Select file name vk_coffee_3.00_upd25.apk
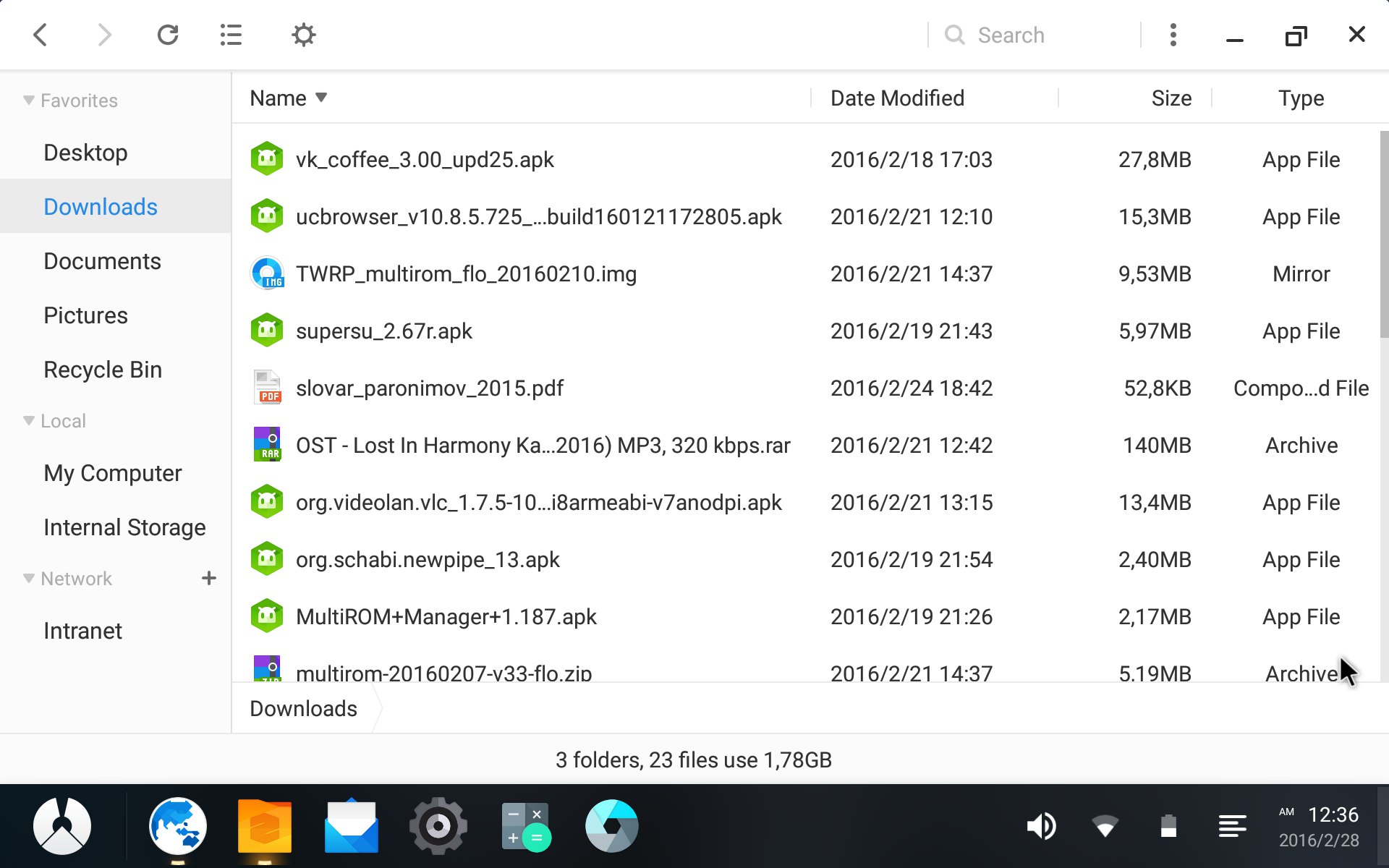 (425, 159)
